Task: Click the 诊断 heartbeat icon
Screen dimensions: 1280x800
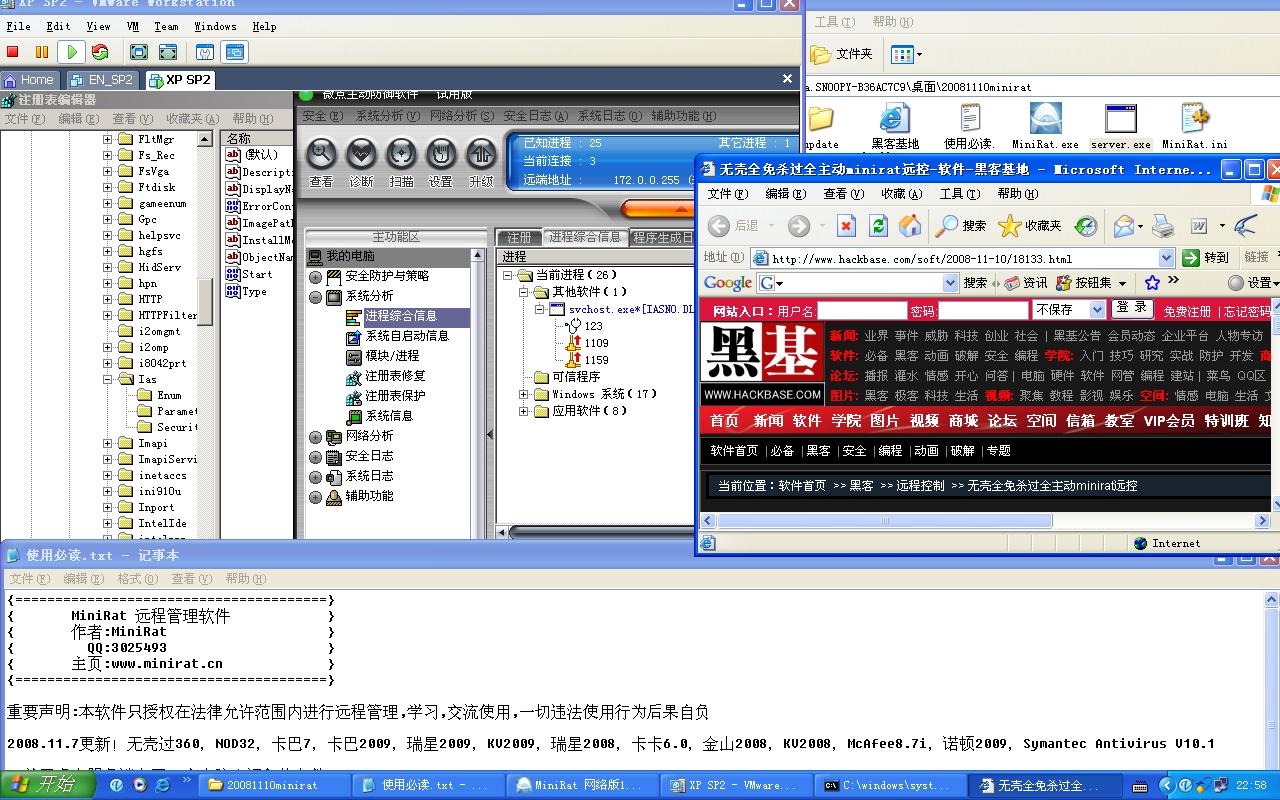Action: [361, 155]
